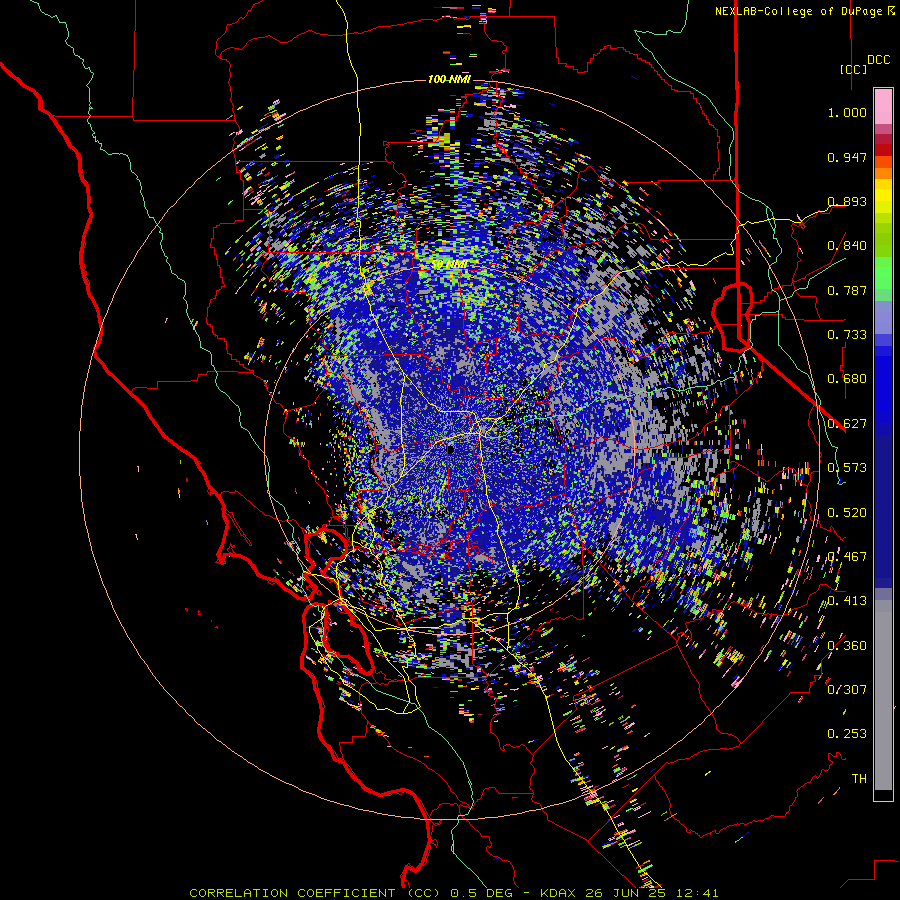Pick the pink segment at color bar top
This screenshot has height=900, width=900.
pyautogui.click(x=883, y=107)
